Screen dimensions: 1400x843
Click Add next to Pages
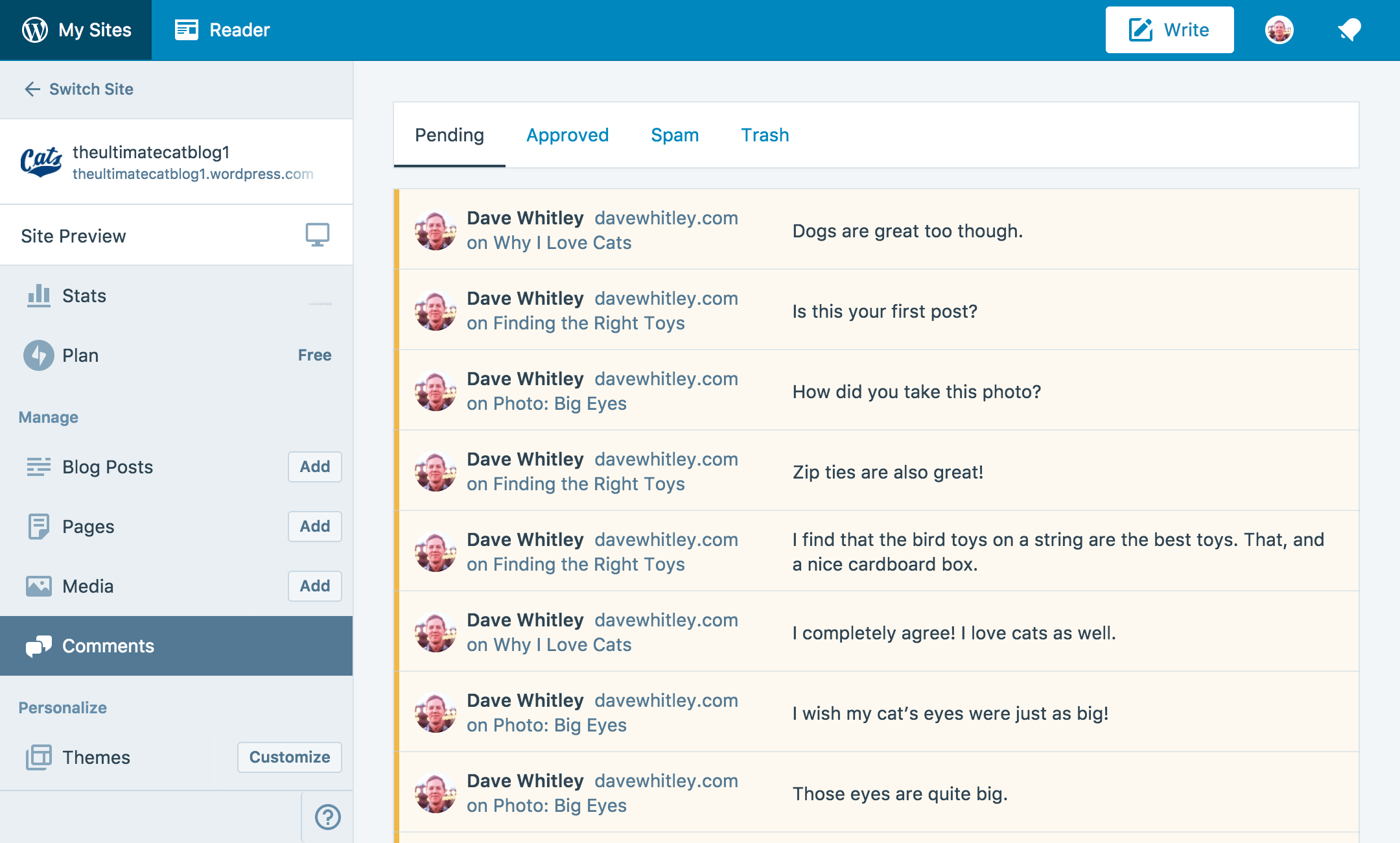(x=314, y=527)
